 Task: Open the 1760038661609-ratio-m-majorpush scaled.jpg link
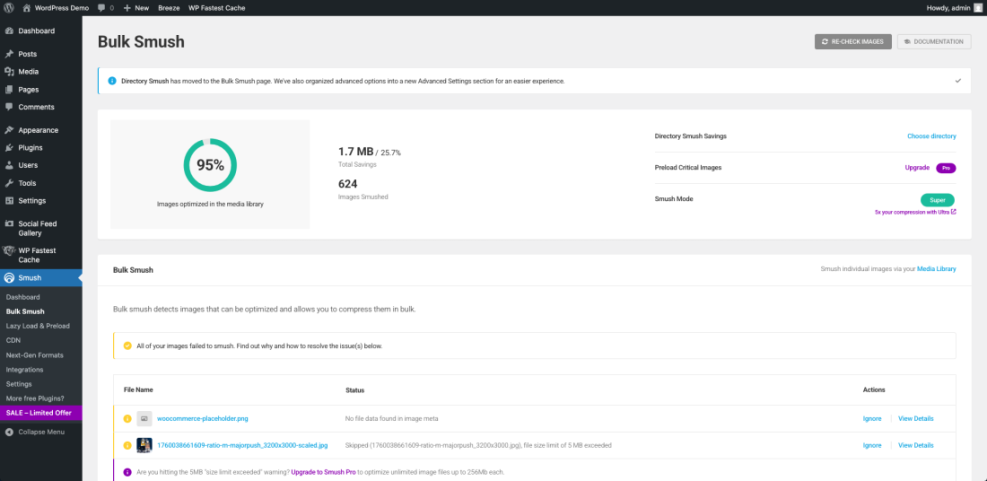pos(242,445)
